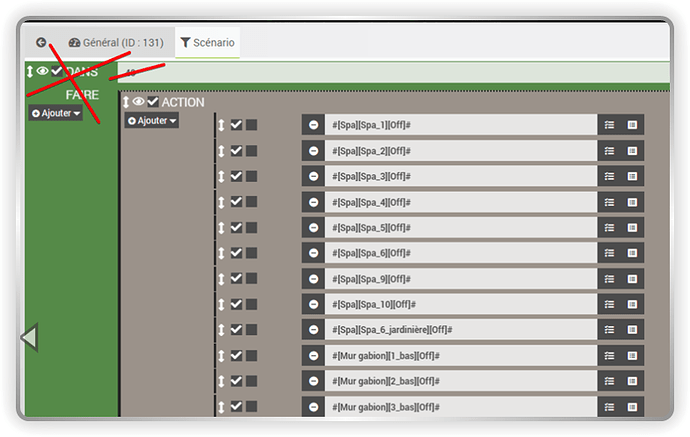
Task: Toggle enable checkbox for Spa_9 action
Action: (x=236, y=278)
